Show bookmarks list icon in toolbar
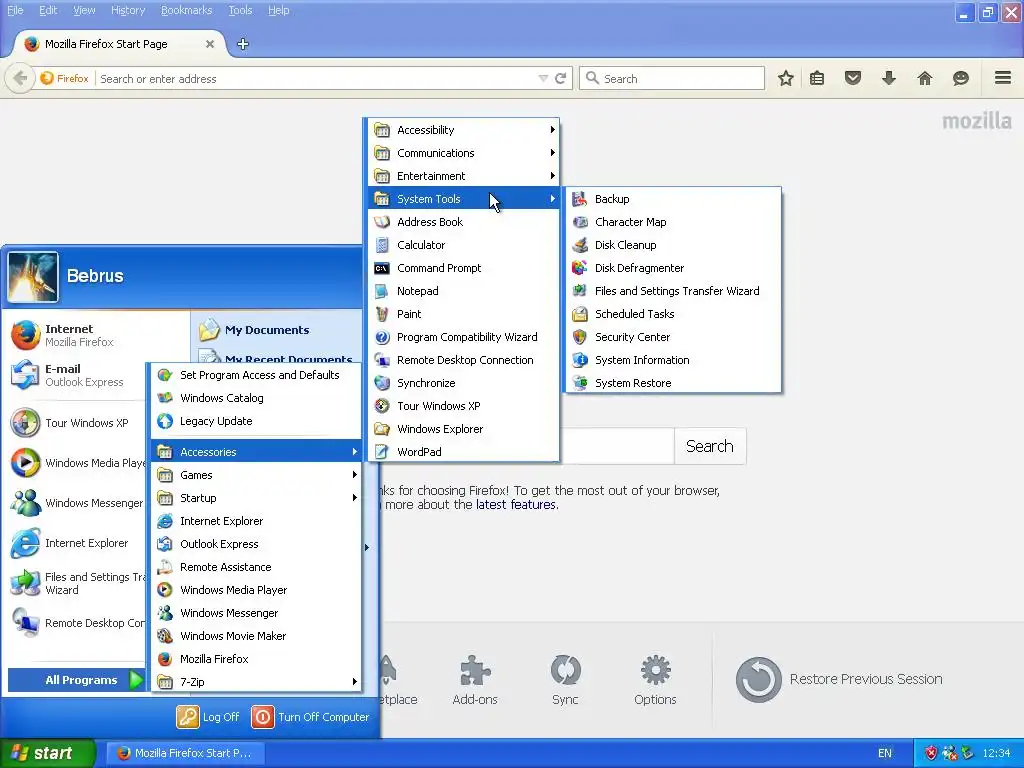Viewport: 1024px width, 768px height. 817,78
